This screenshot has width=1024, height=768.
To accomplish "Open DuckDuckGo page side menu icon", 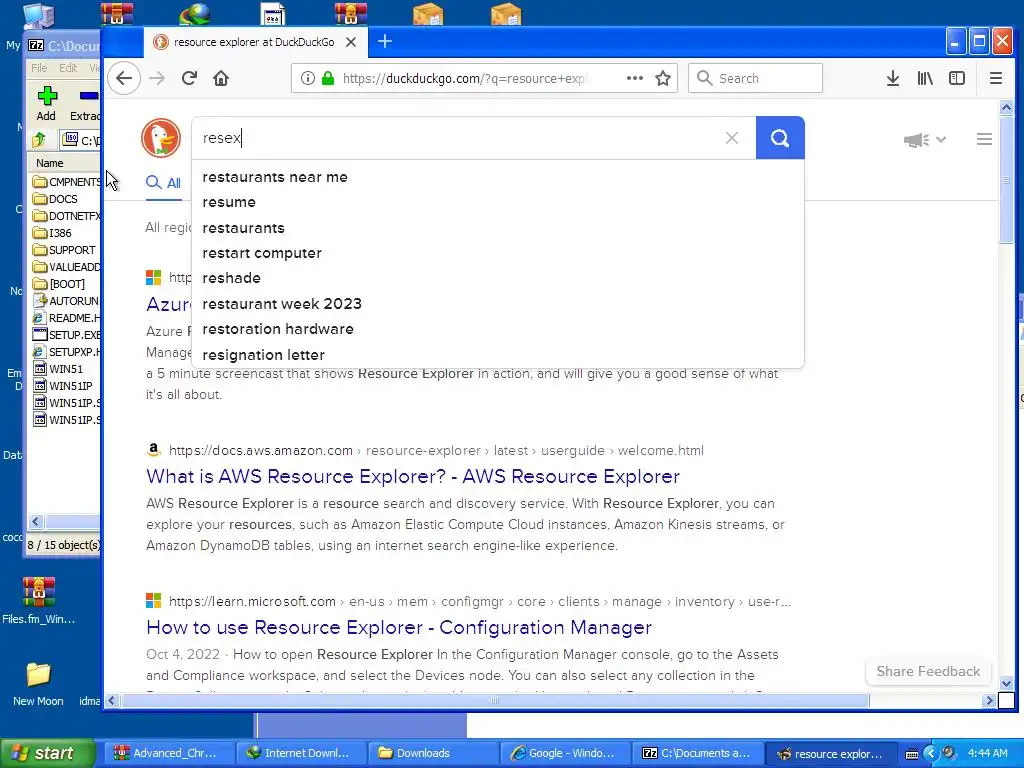I will click(x=984, y=139).
